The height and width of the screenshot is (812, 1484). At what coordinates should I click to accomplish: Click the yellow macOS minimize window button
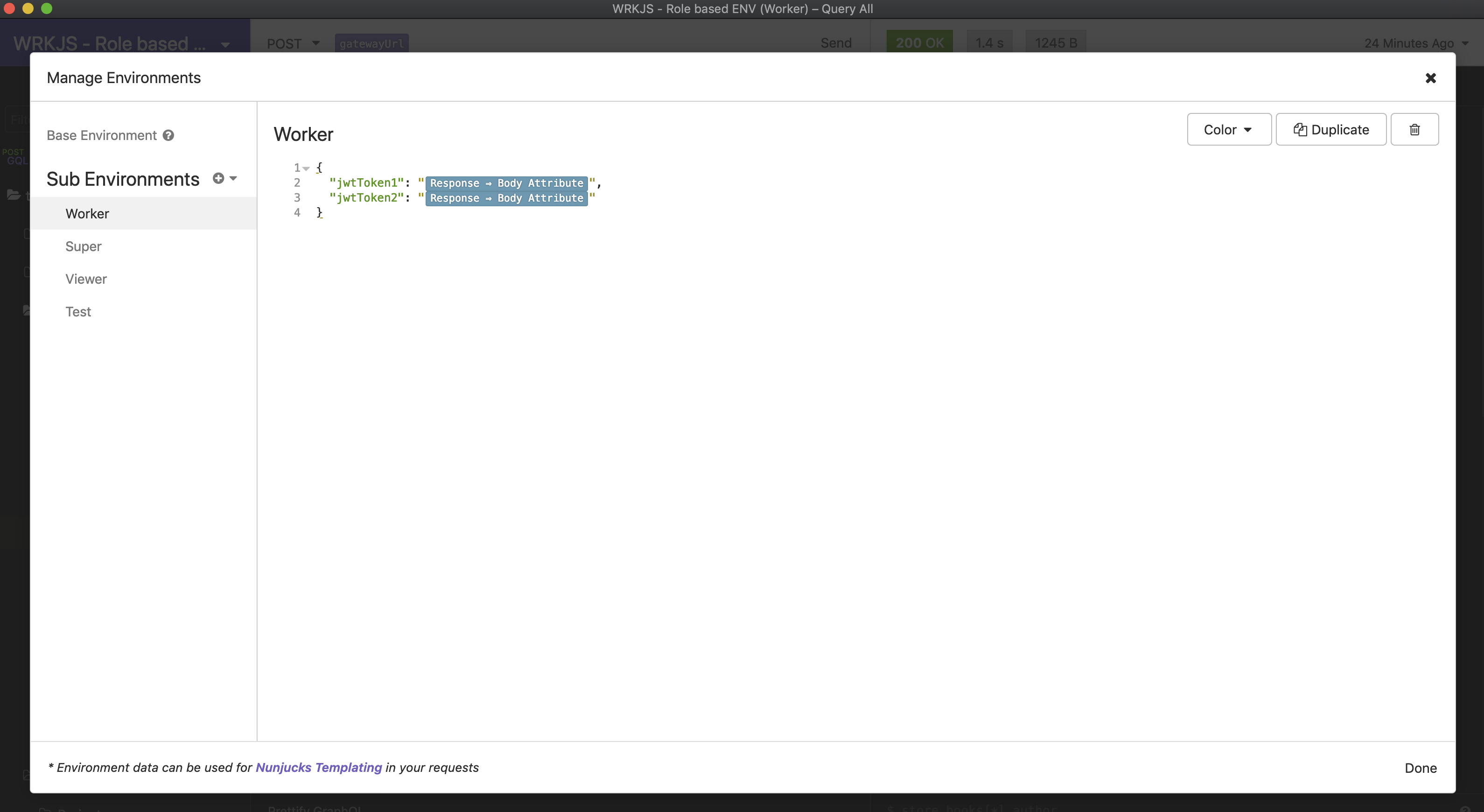click(28, 8)
